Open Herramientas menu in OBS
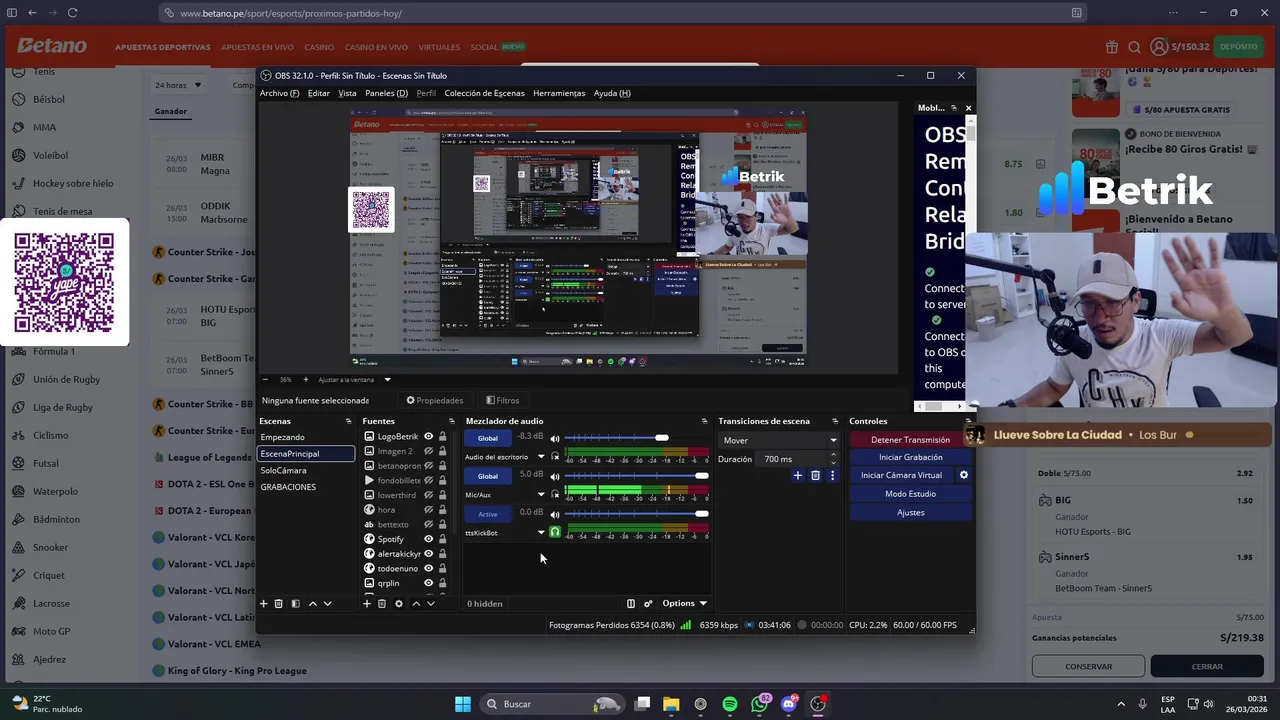The height and width of the screenshot is (720, 1280). [559, 93]
